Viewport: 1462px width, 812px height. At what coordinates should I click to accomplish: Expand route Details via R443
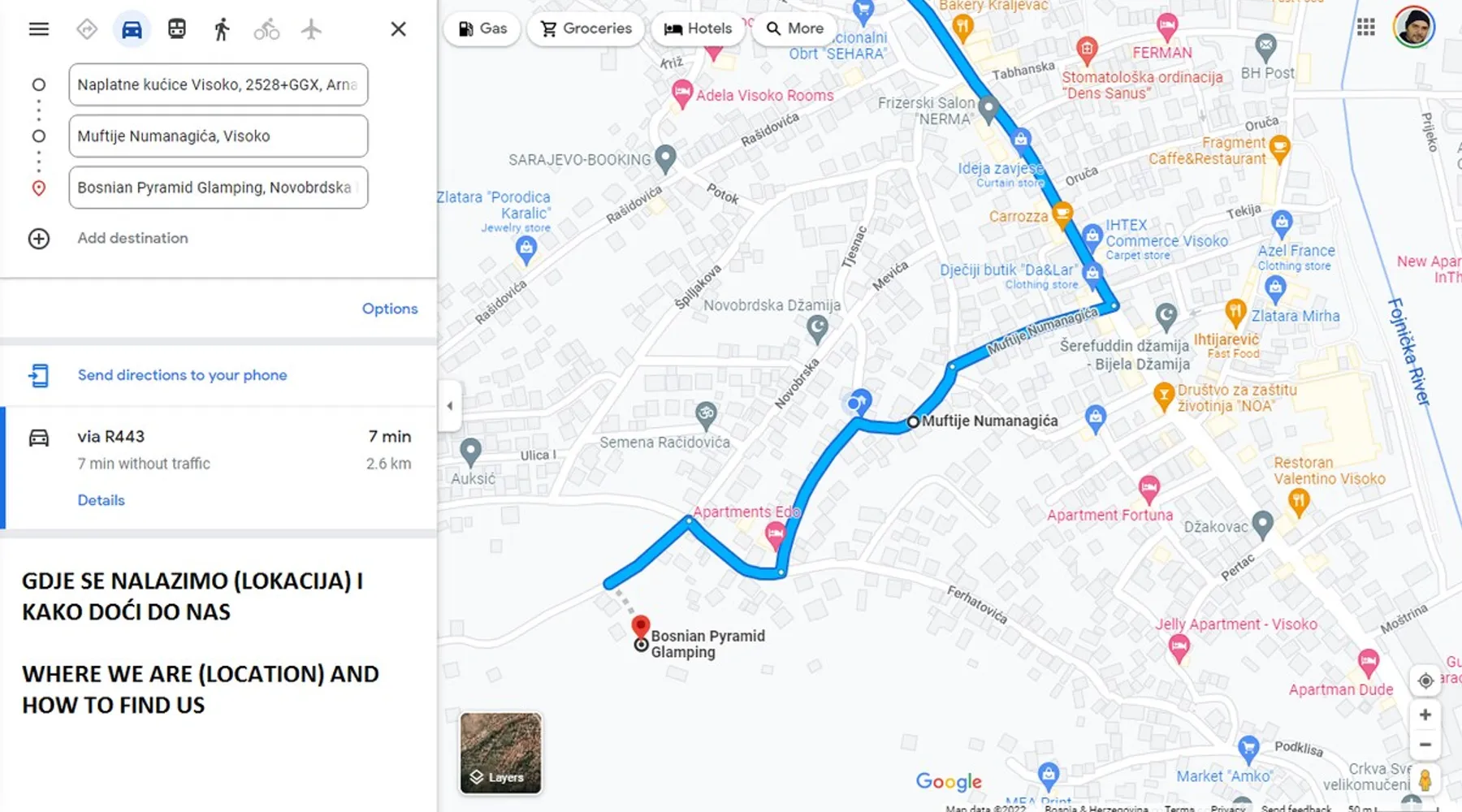tap(102, 500)
